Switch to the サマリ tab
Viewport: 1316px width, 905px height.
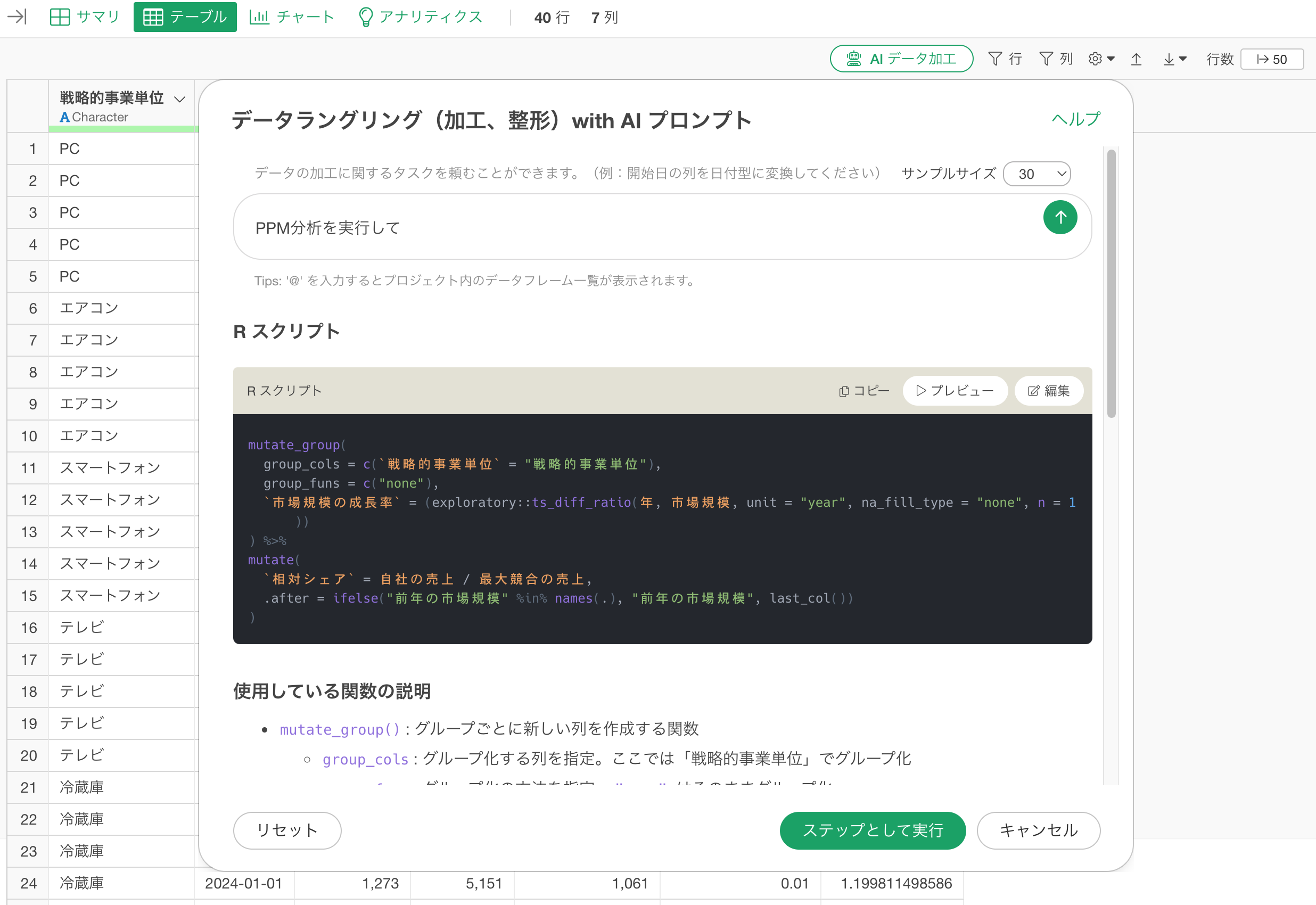pos(85,17)
